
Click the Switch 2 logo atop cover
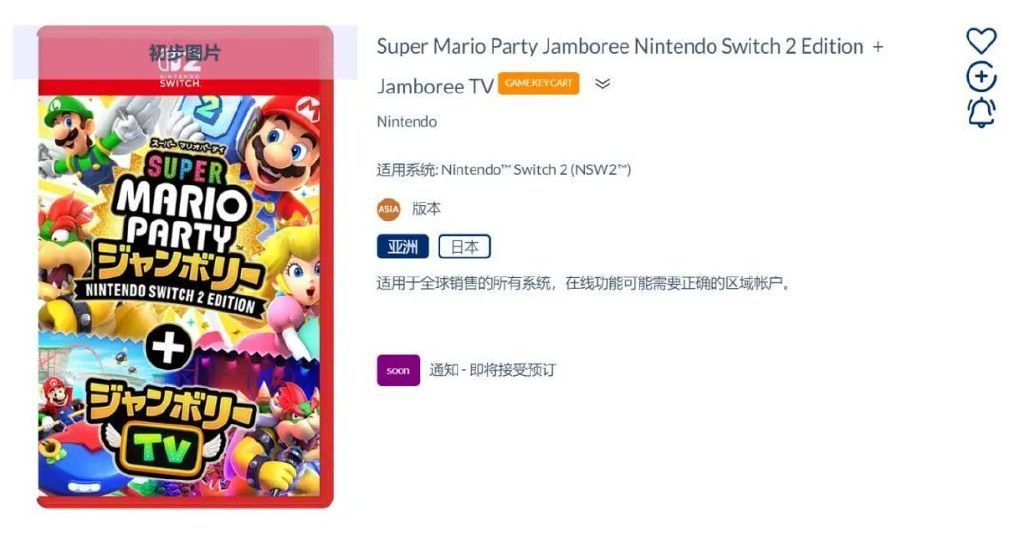click(x=180, y=71)
